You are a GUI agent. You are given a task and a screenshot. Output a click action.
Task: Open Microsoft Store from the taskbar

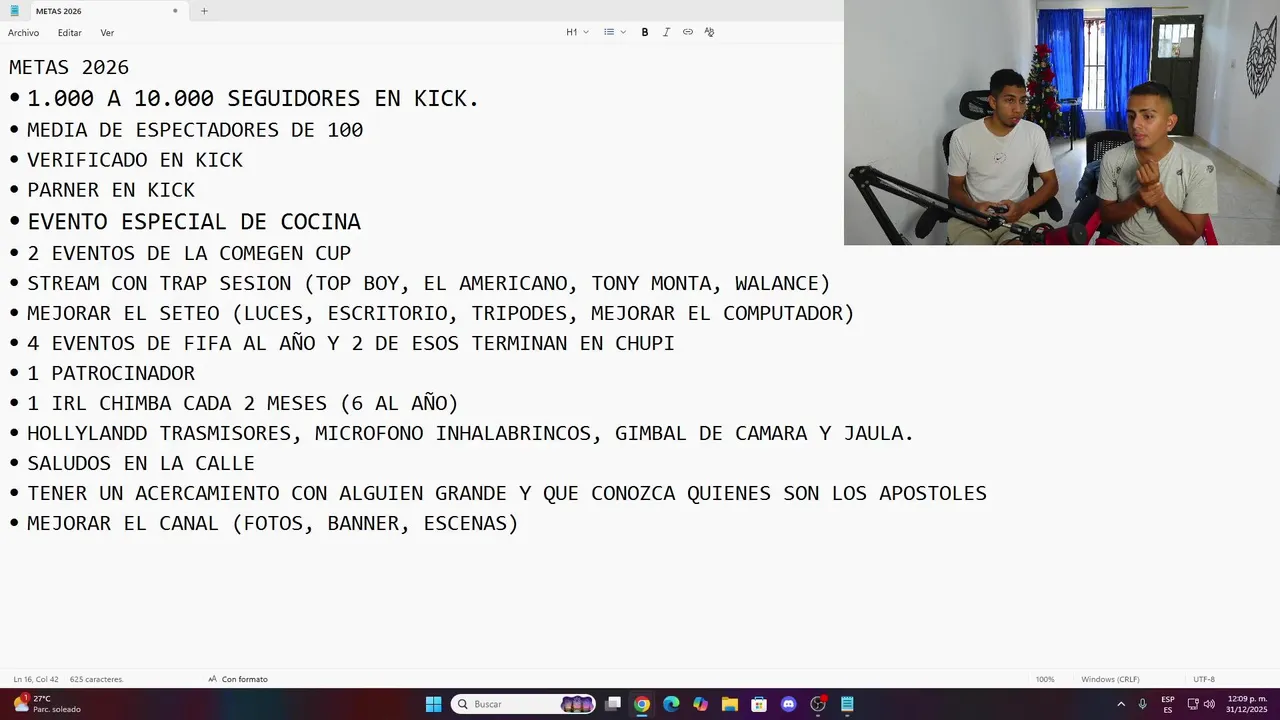[x=759, y=704]
